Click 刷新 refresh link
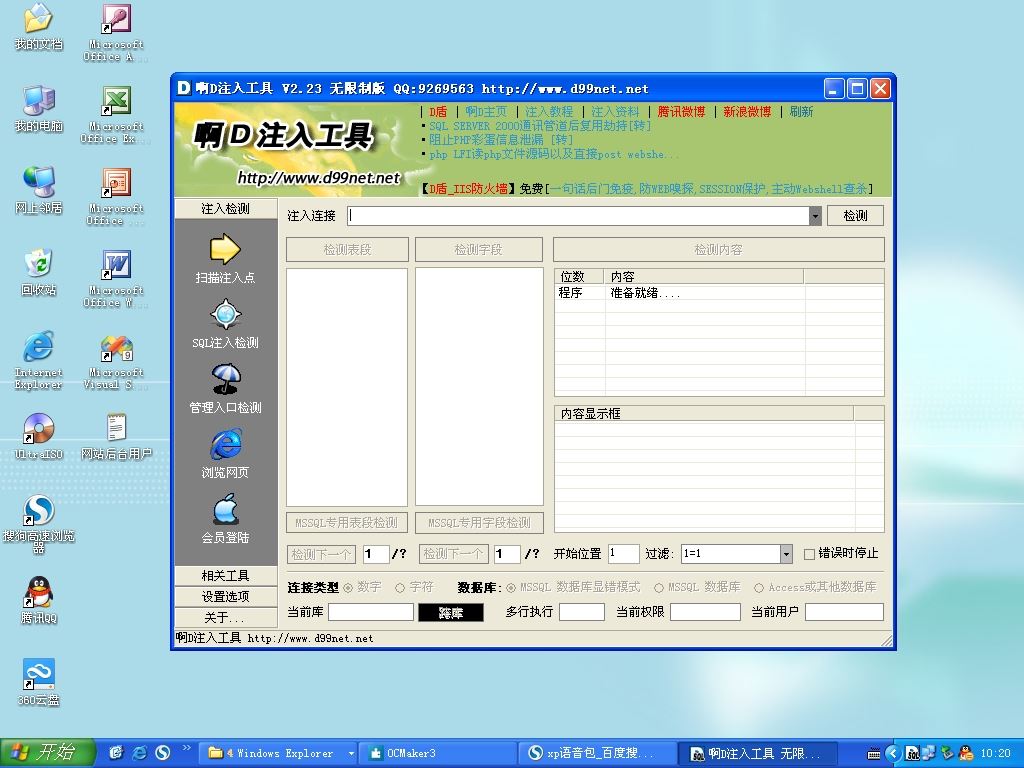The width and height of the screenshot is (1024, 768). pos(801,112)
